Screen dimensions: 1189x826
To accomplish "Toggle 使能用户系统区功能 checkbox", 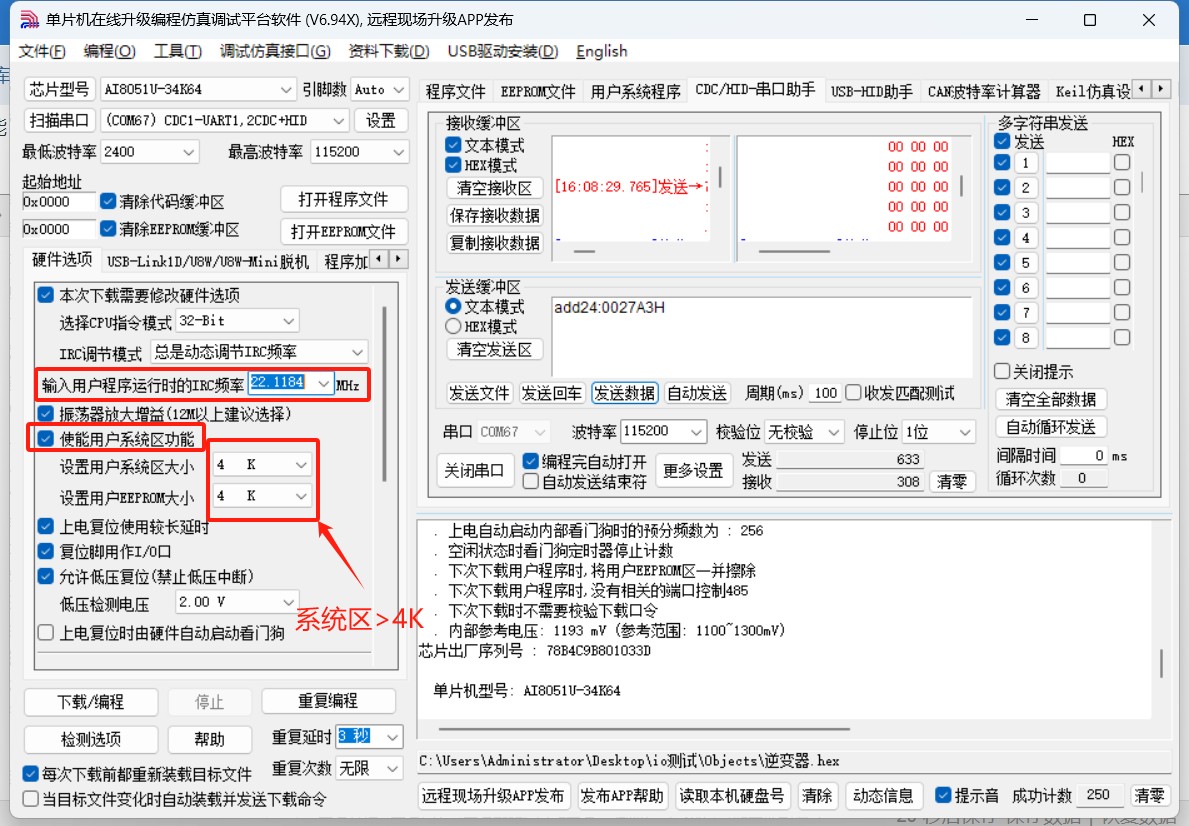I will tap(45, 438).
